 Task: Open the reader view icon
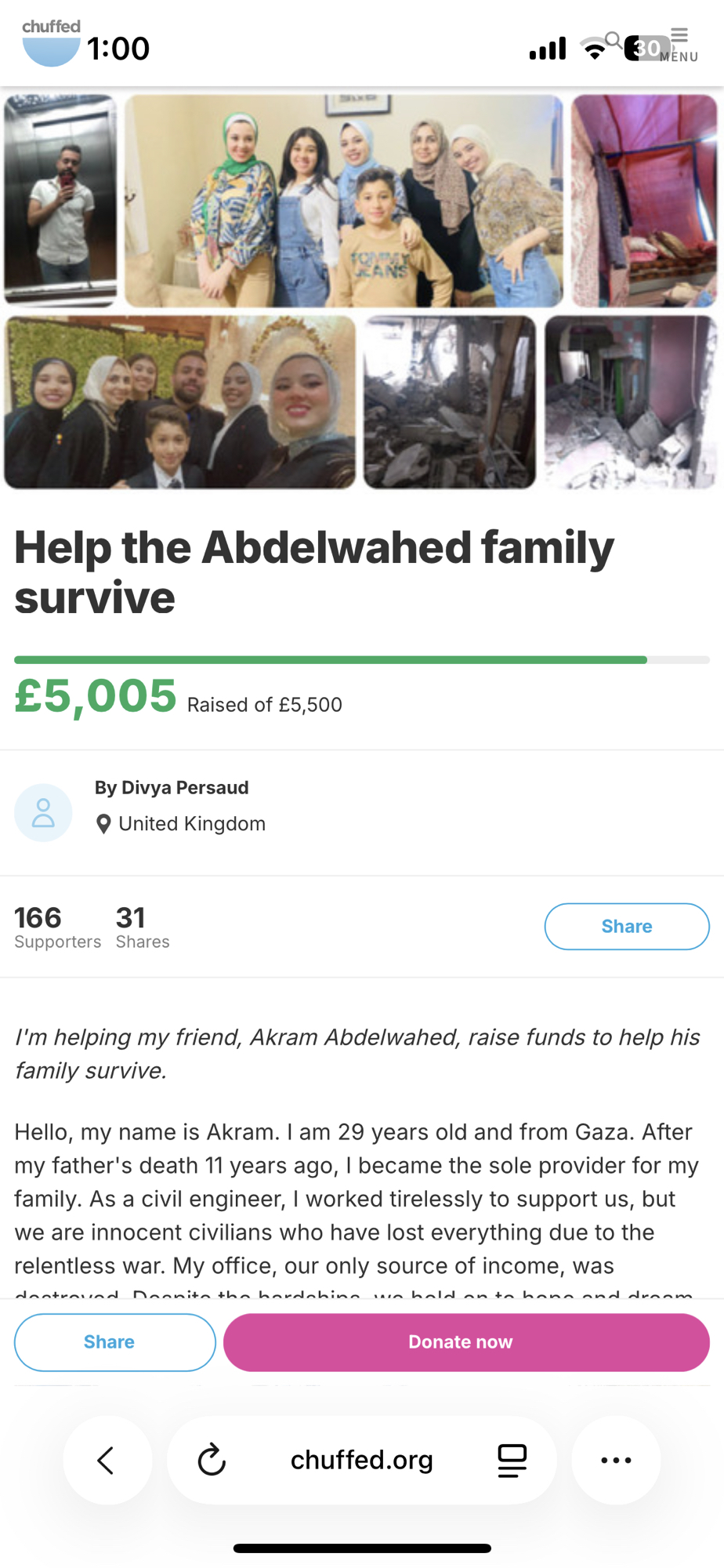coord(512,1460)
